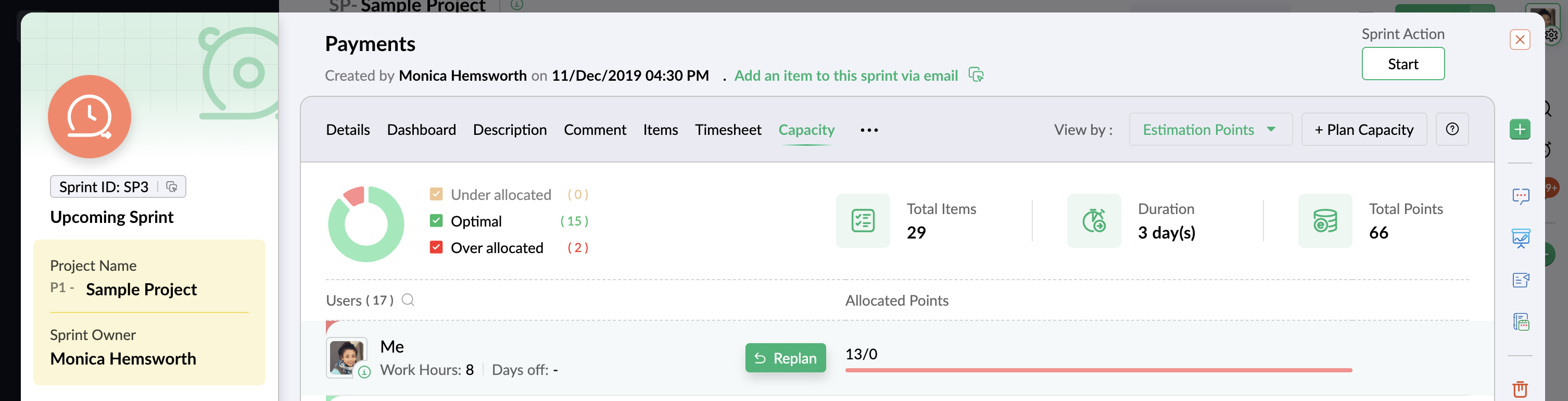Open the chat bubble icon in sidebar
Image resolution: width=1568 pixels, height=401 pixels.
1520,196
